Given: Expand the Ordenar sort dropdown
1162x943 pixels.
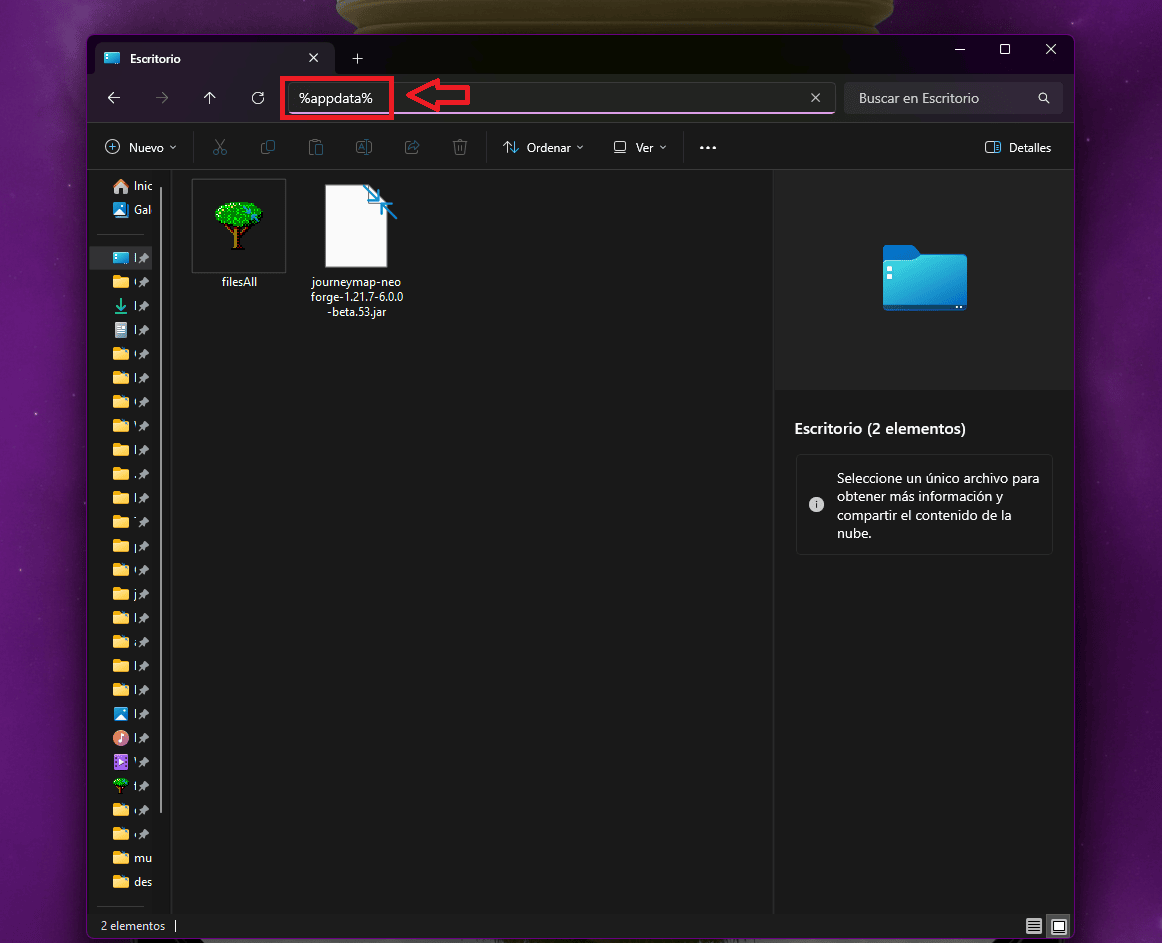Looking at the screenshot, I should click(x=543, y=147).
